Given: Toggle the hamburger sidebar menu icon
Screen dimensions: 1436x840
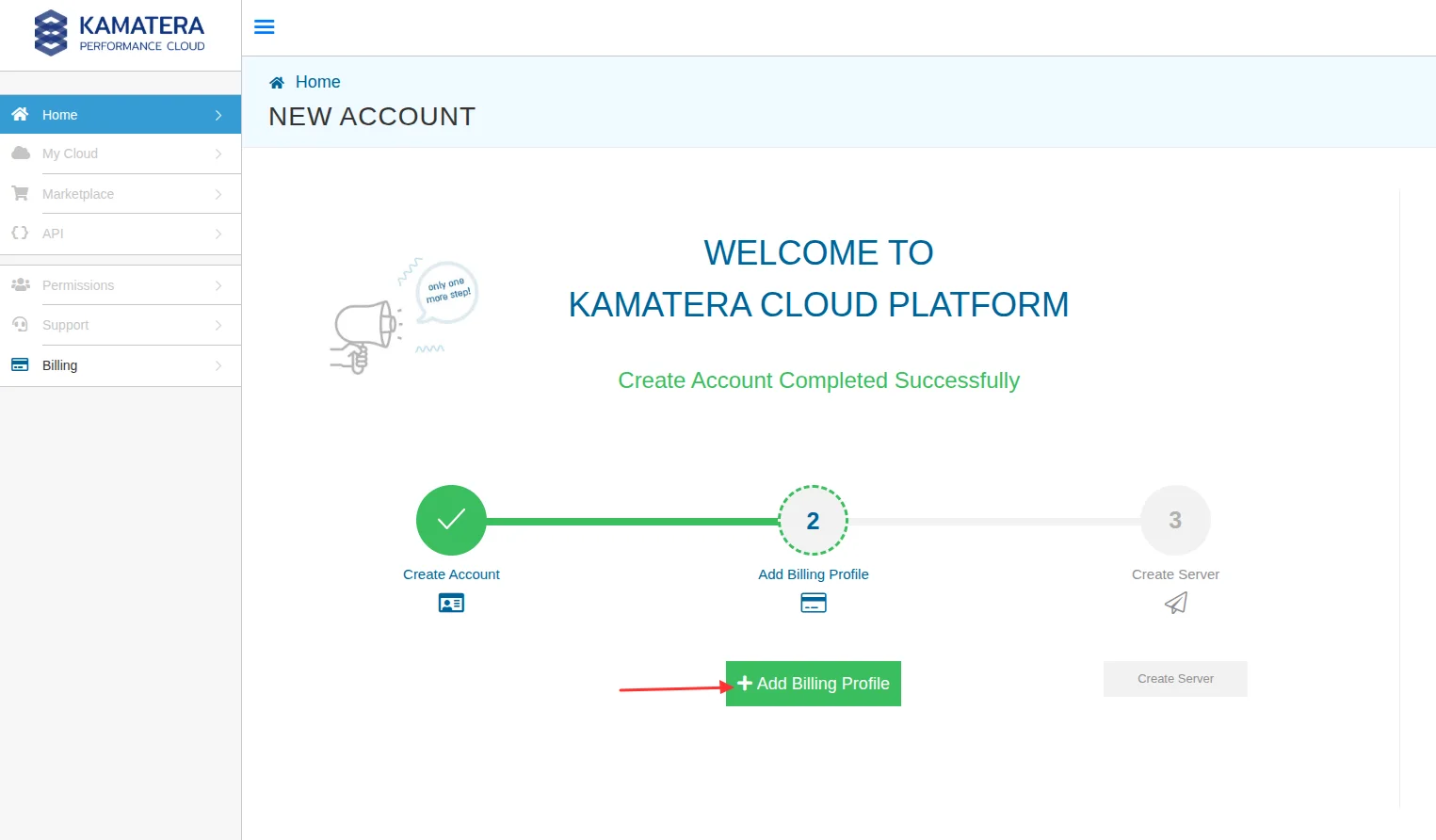Looking at the screenshot, I should 265,26.
